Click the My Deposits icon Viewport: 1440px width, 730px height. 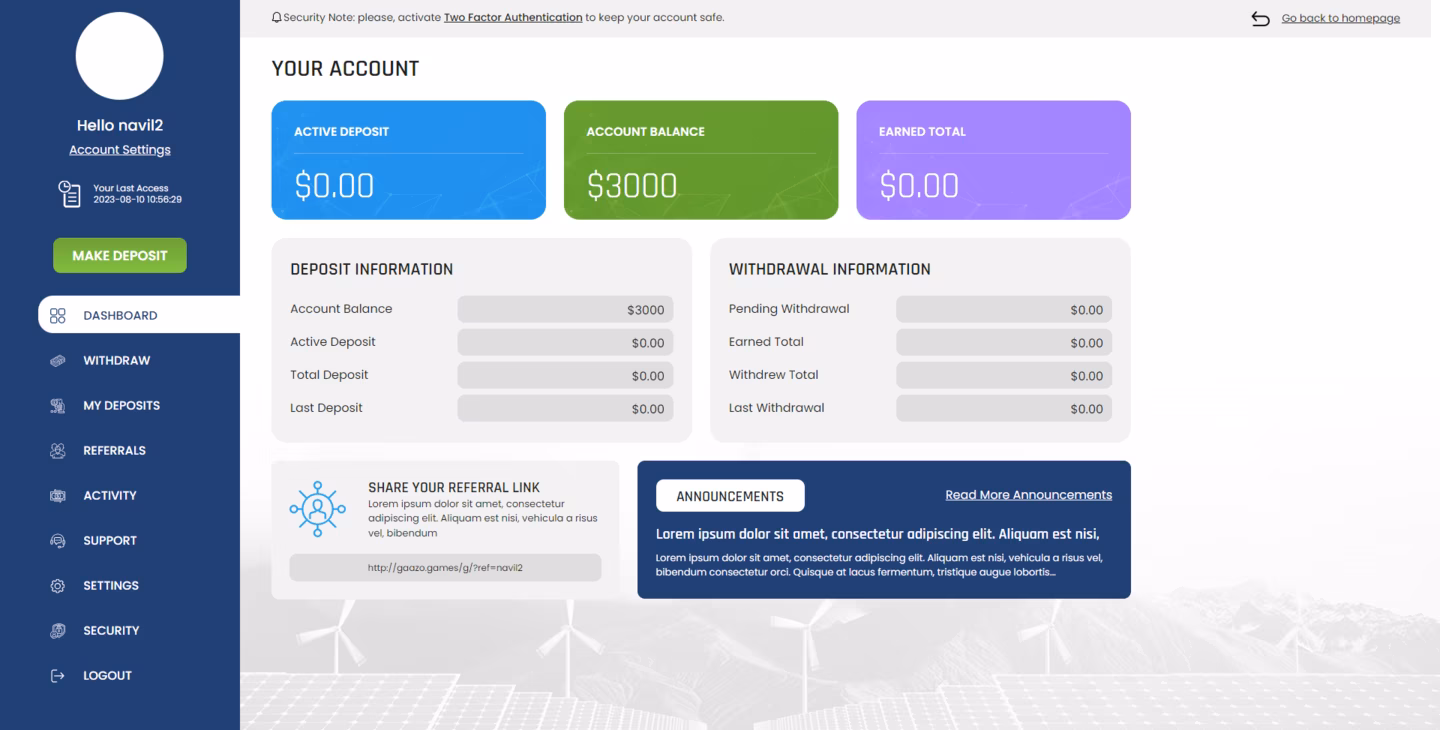(58, 406)
